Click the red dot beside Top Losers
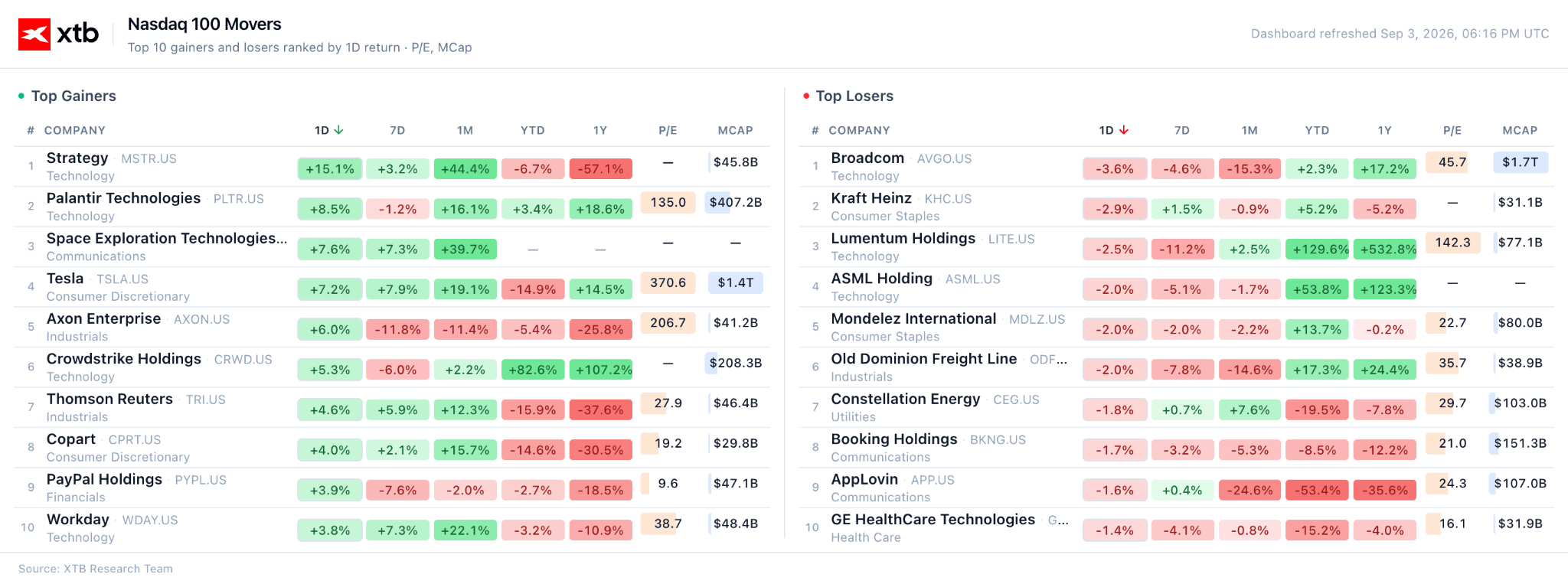1568x584 pixels. click(x=806, y=96)
